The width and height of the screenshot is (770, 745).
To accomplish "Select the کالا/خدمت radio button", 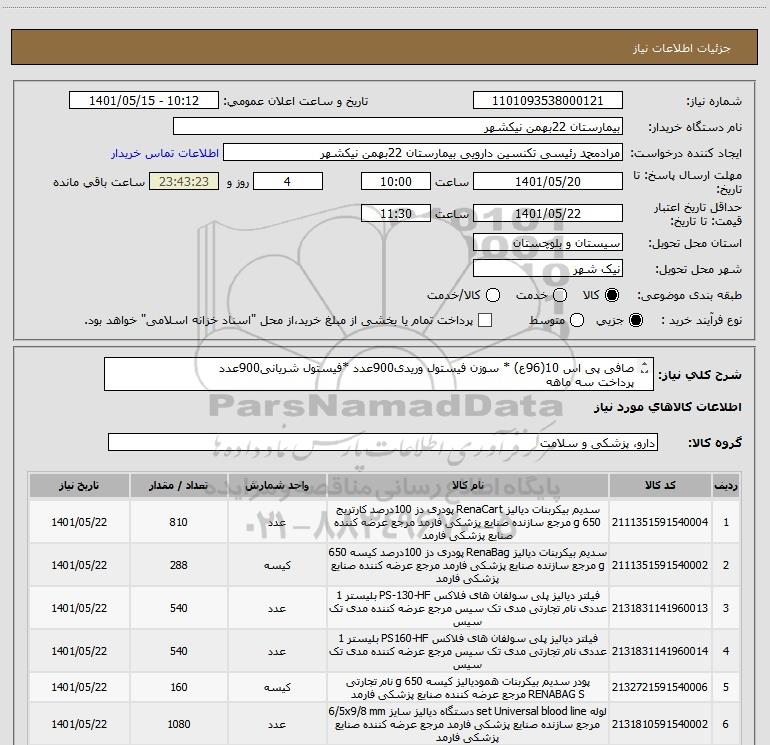I will [493, 295].
